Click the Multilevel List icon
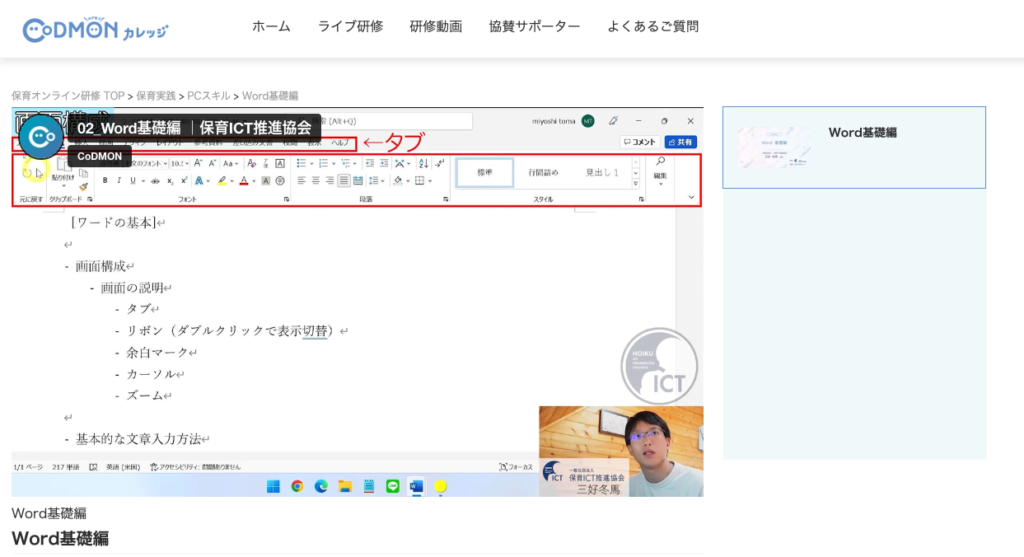The image size is (1024, 557). tap(345, 163)
